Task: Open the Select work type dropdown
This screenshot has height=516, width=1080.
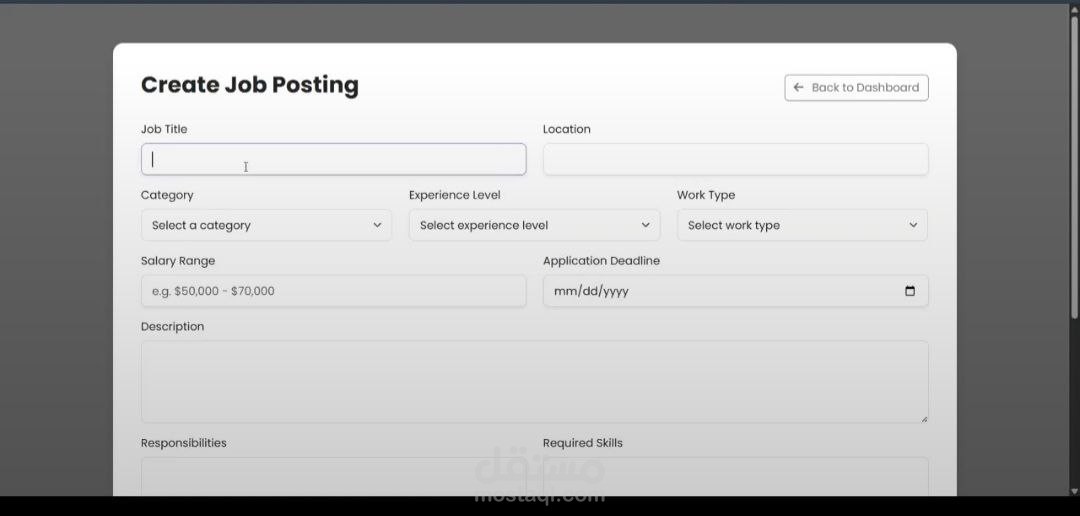Action: pos(802,225)
